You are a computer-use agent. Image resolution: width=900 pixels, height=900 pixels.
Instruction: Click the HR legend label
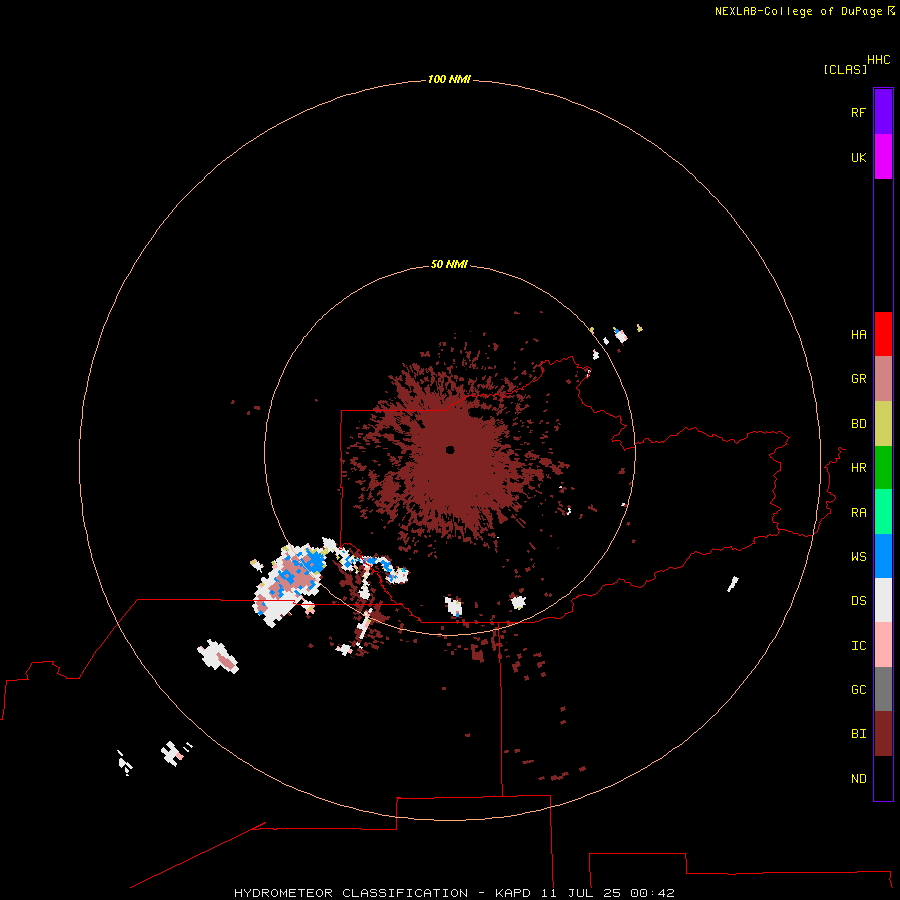point(858,468)
